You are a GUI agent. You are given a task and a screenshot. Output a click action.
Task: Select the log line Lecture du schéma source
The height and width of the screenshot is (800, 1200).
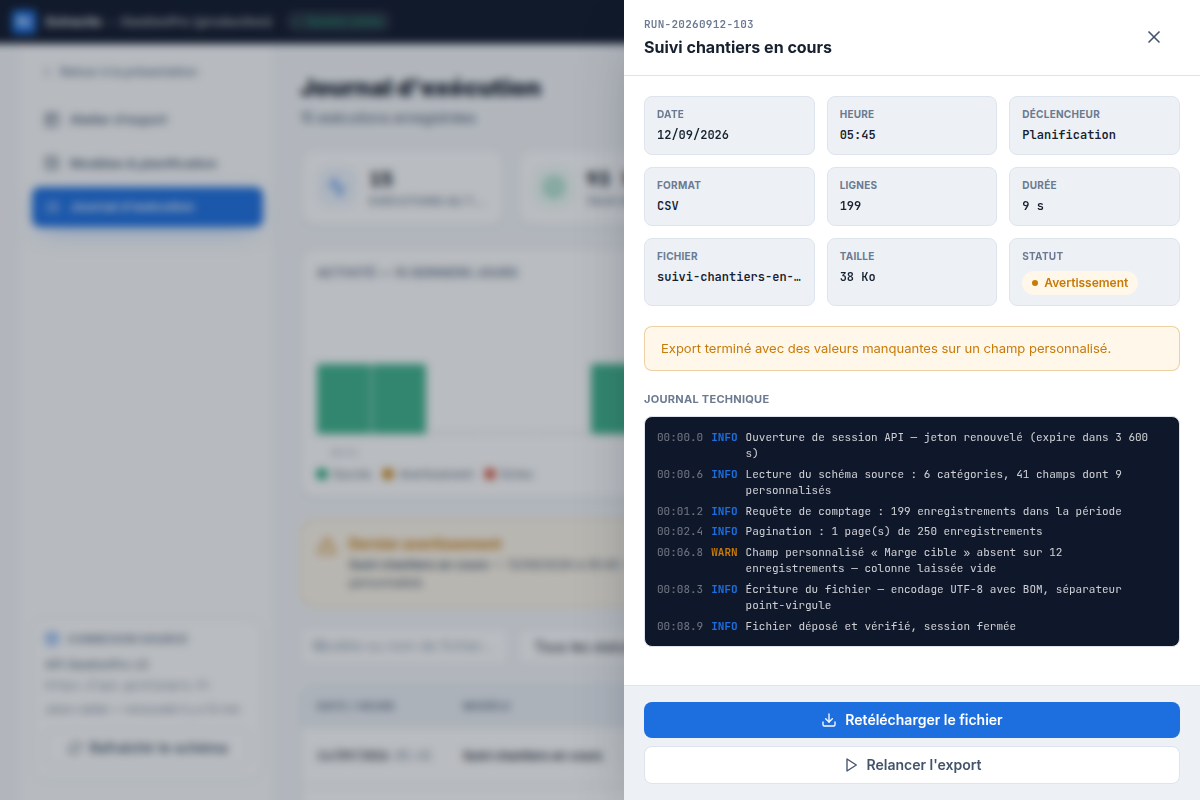[912, 482]
